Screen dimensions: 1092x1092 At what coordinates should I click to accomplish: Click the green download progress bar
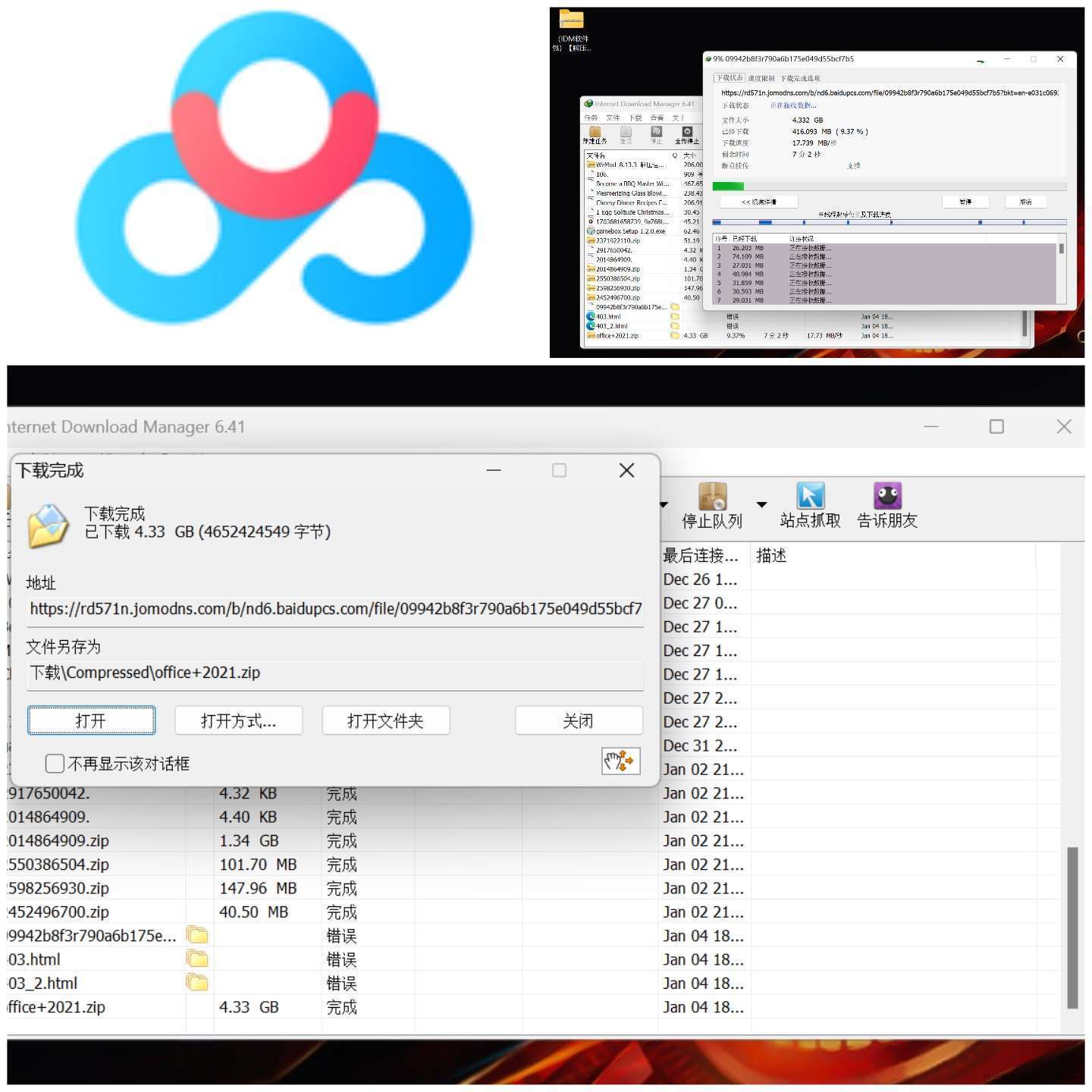click(890, 186)
